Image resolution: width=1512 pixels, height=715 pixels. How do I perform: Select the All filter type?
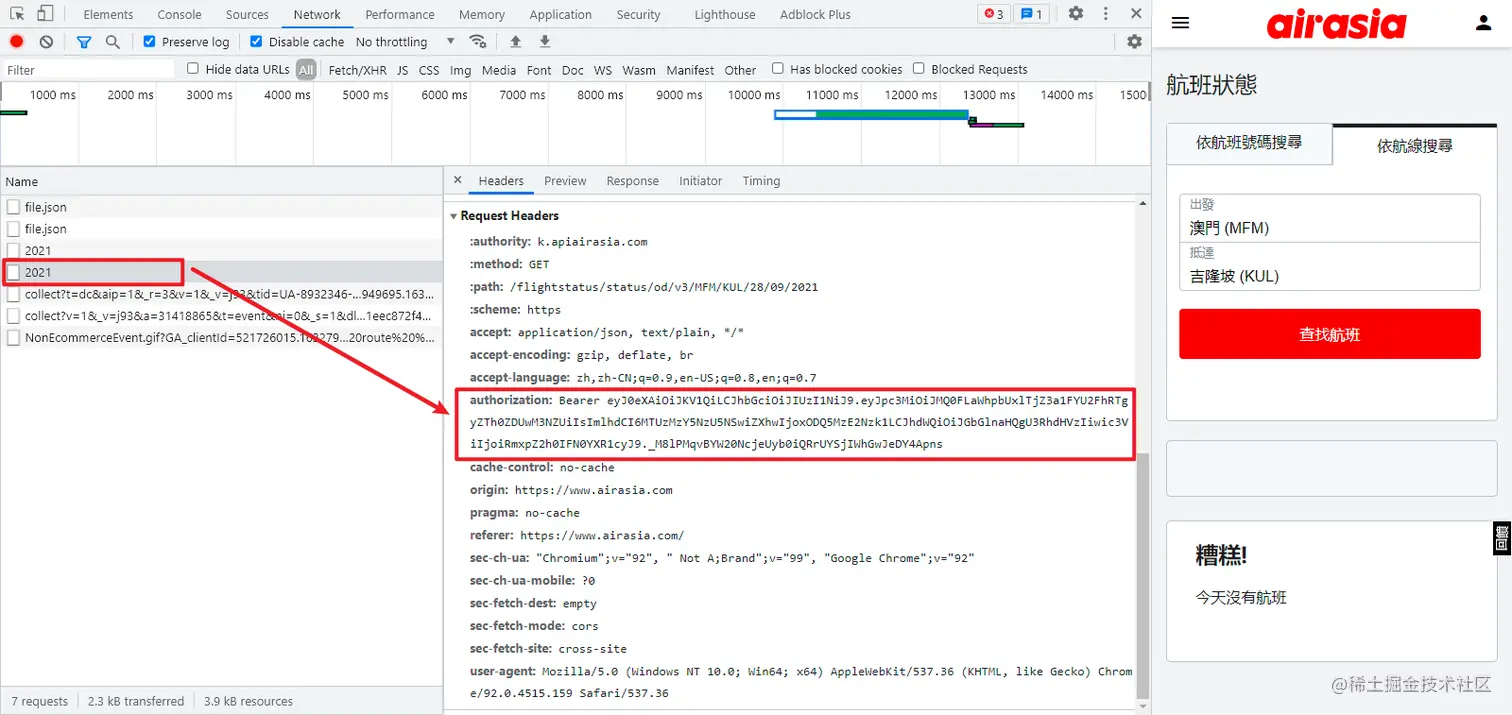[x=306, y=70]
